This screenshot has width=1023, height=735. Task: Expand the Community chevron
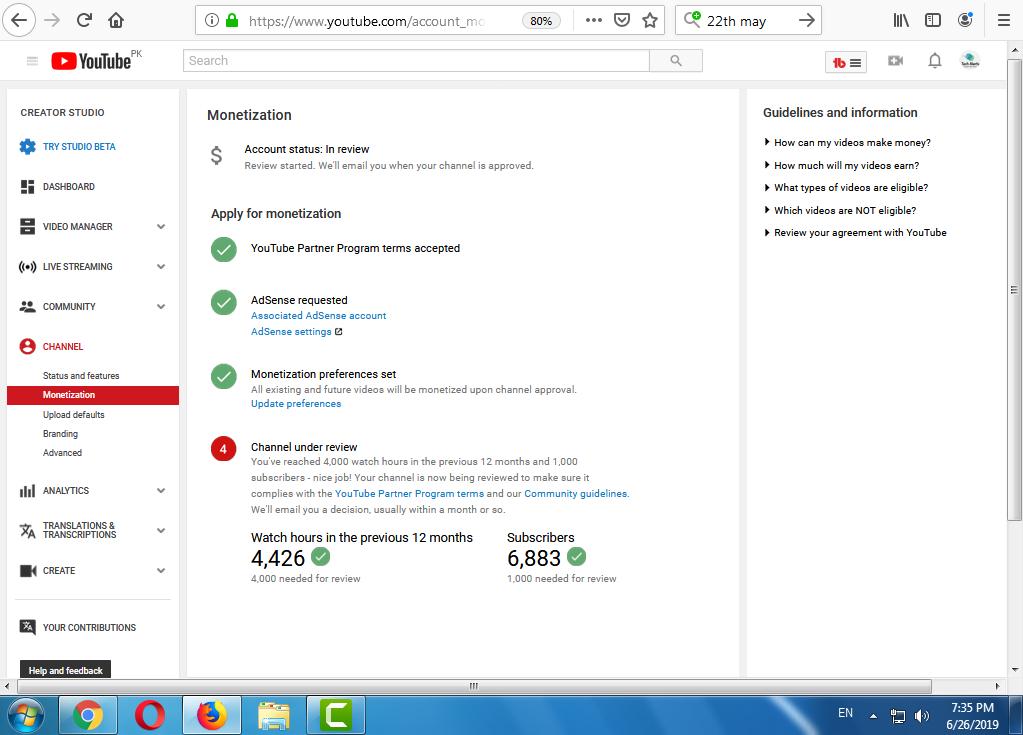tap(160, 307)
